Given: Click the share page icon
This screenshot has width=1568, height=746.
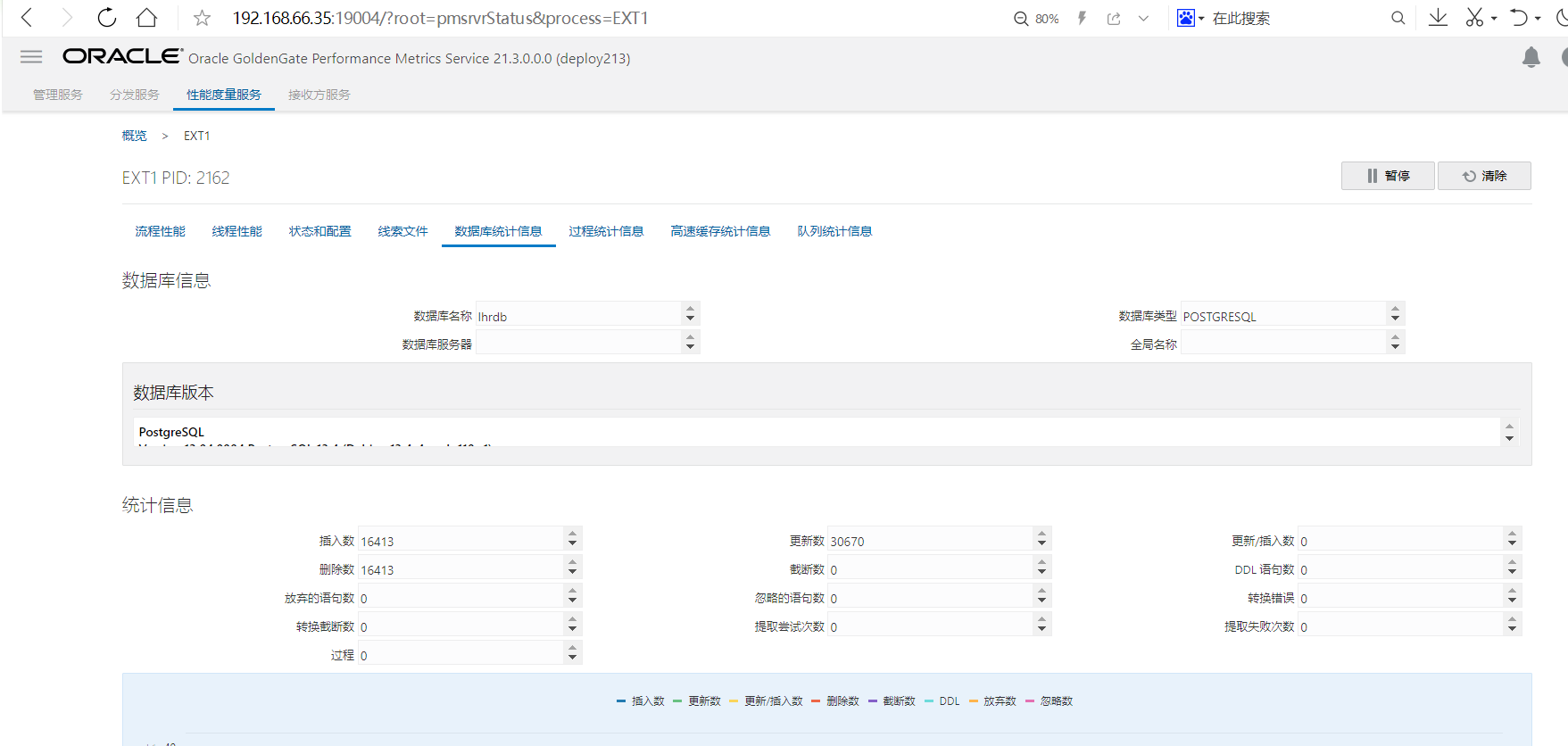Looking at the screenshot, I should (x=1114, y=18).
